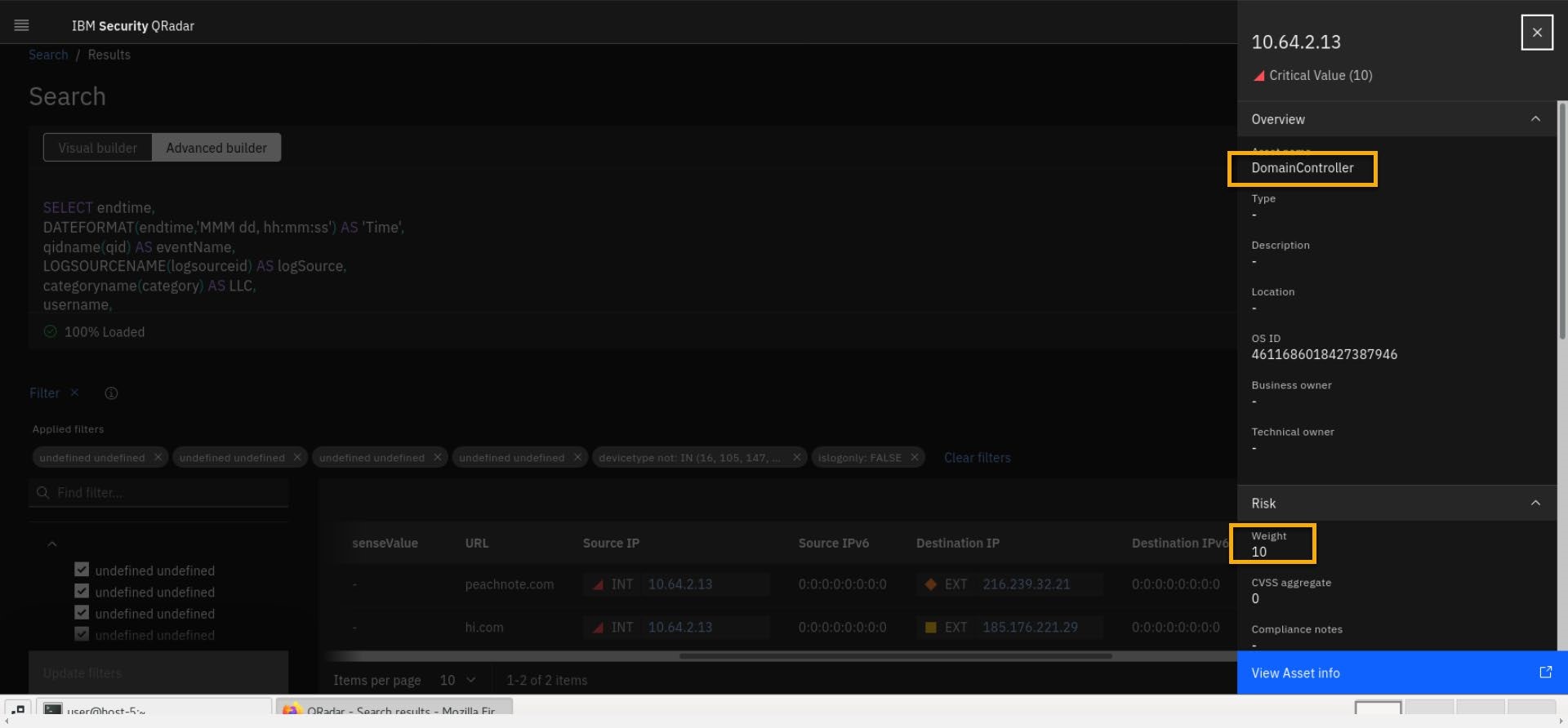This screenshot has height=728, width=1568.
Task: Collapse the filter group chevron
Action: [x=52, y=544]
